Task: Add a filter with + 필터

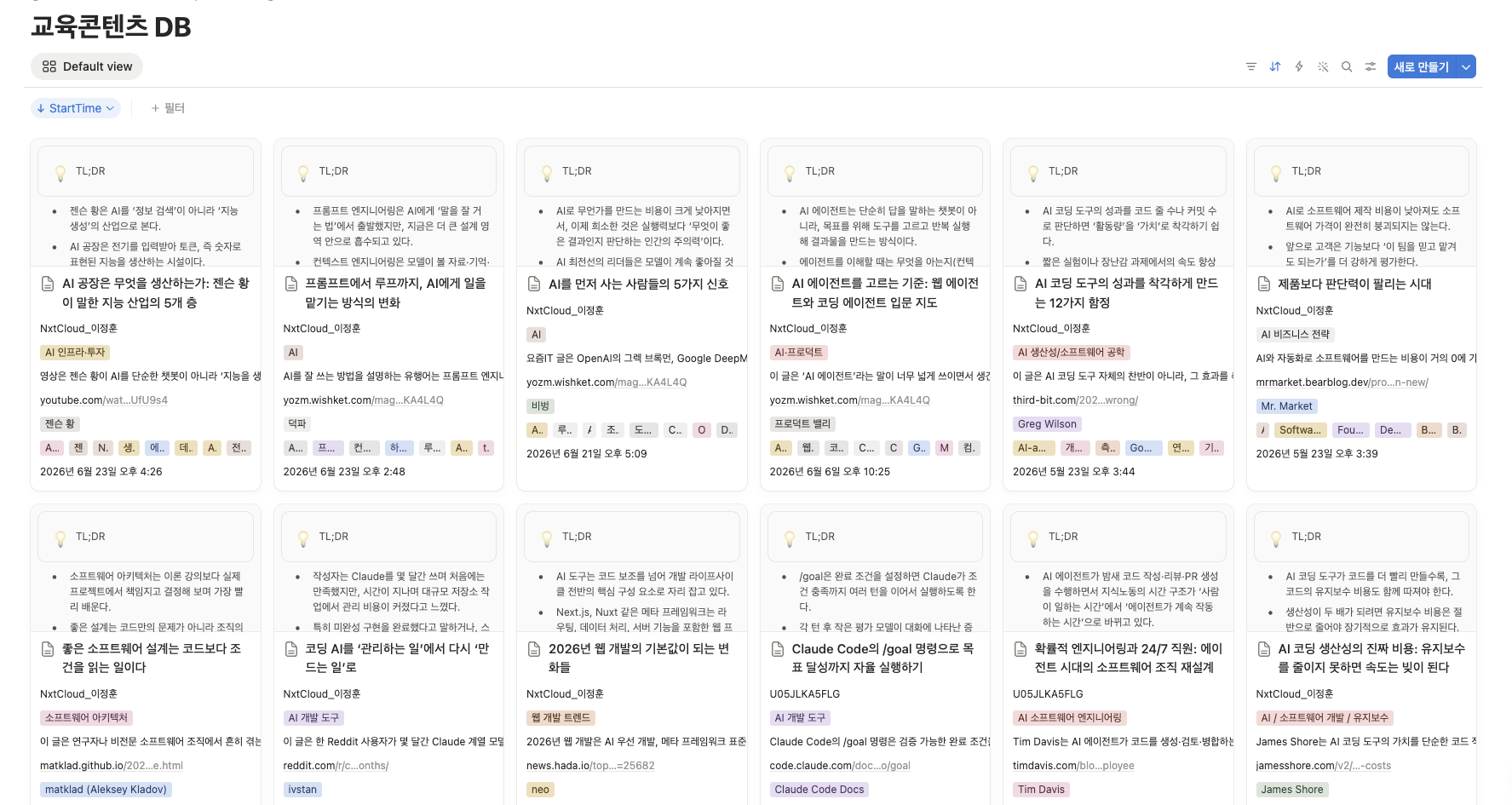Action: (168, 108)
